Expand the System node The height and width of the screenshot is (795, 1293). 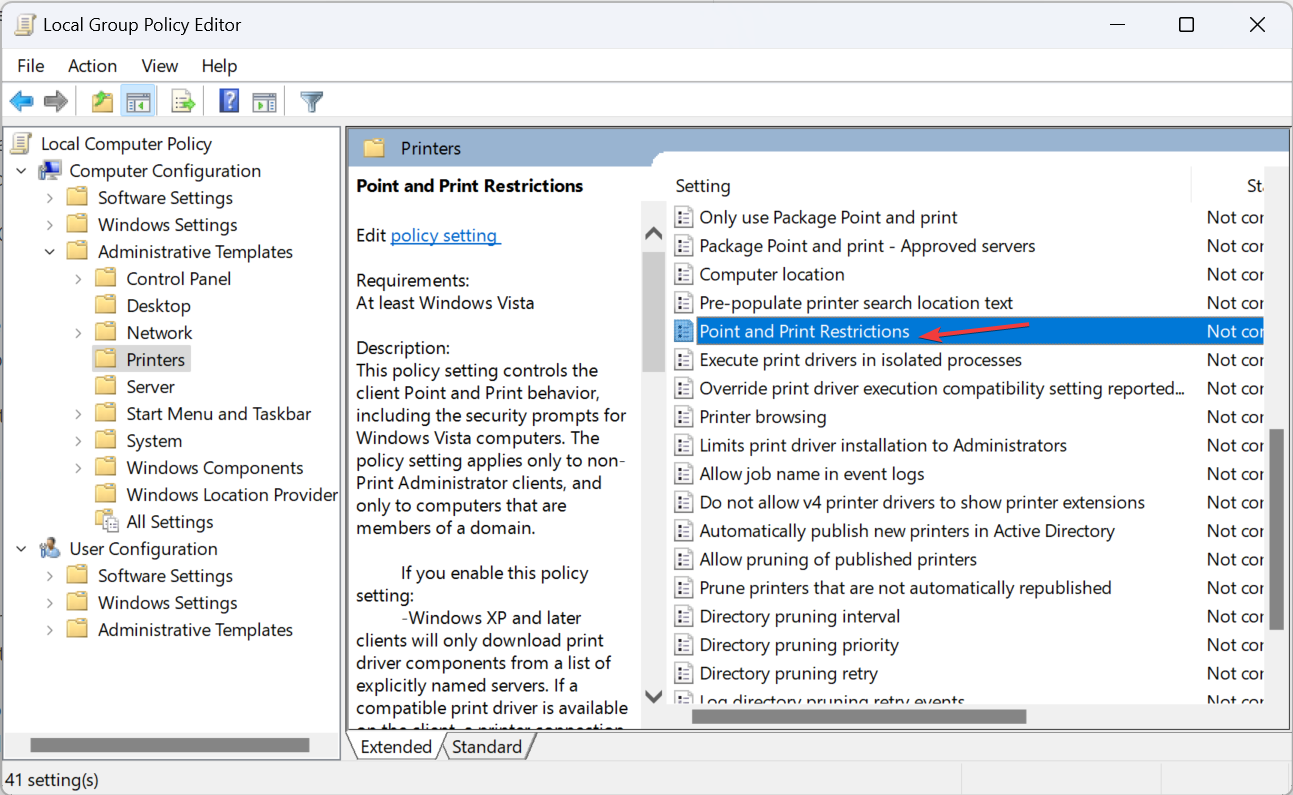[79, 441]
